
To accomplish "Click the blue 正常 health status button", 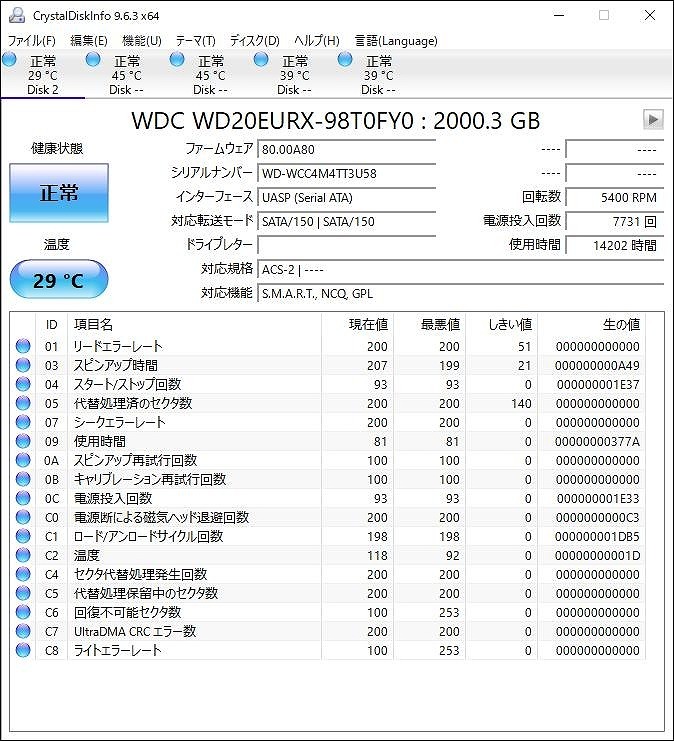I will click(59, 193).
